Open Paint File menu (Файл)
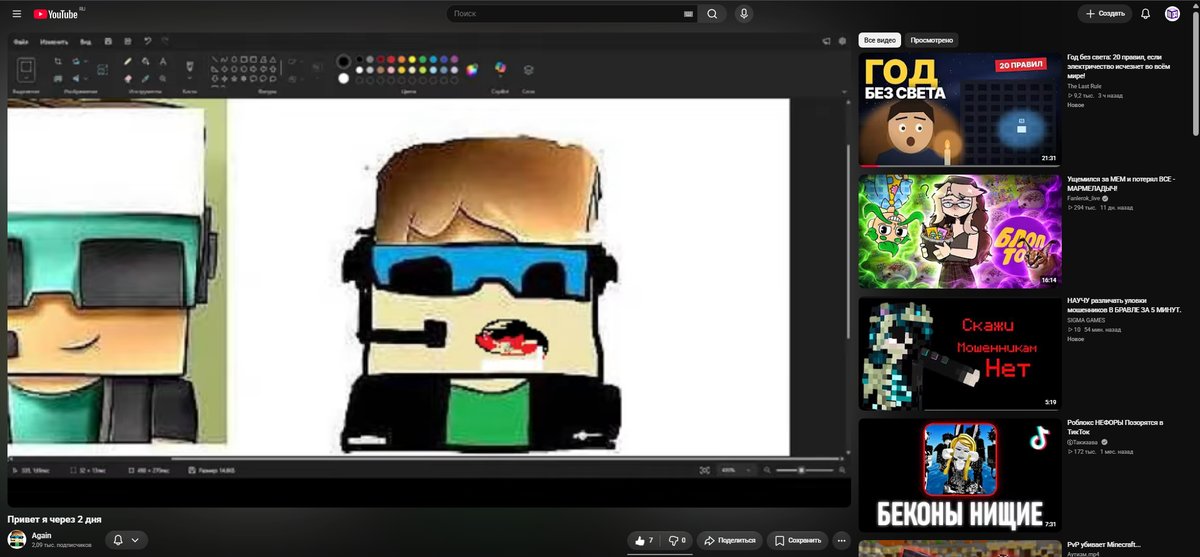 pyautogui.click(x=20, y=42)
